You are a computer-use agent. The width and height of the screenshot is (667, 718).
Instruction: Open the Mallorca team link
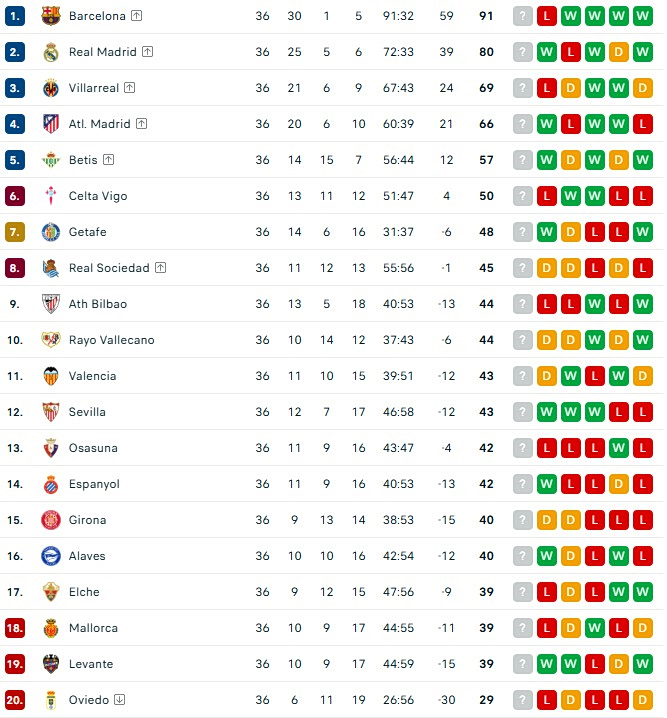[x=93, y=628]
